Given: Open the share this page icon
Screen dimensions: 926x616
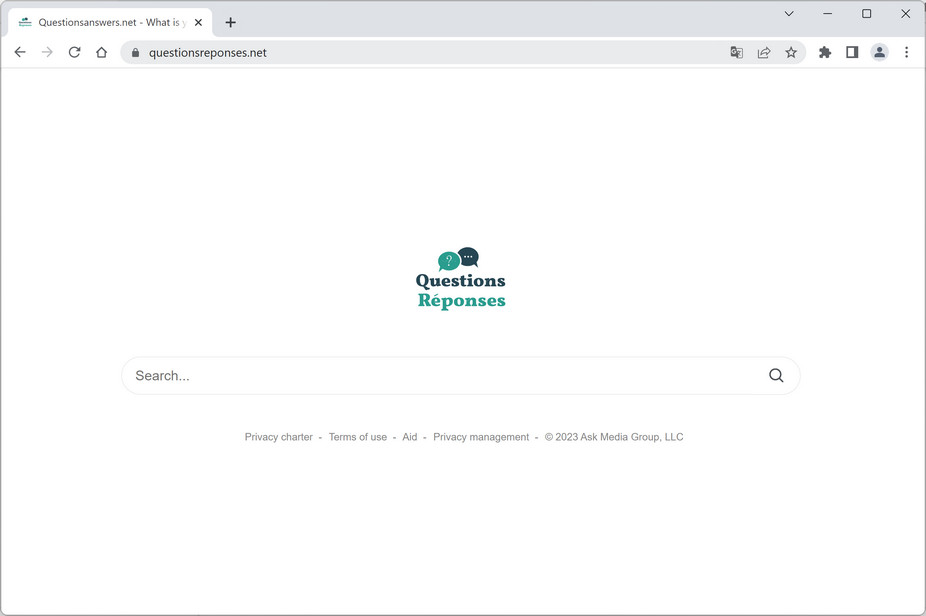Looking at the screenshot, I should tap(764, 52).
